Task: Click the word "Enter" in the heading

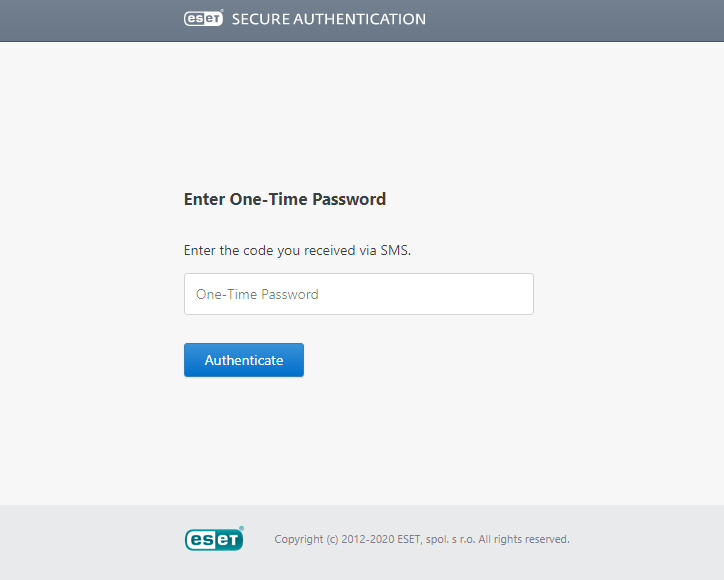Action: click(x=205, y=199)
